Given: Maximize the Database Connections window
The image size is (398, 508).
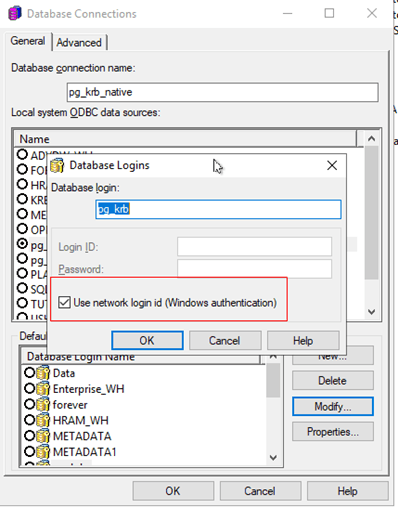Looking at the screenshot, I should click(x=329, y=13).
